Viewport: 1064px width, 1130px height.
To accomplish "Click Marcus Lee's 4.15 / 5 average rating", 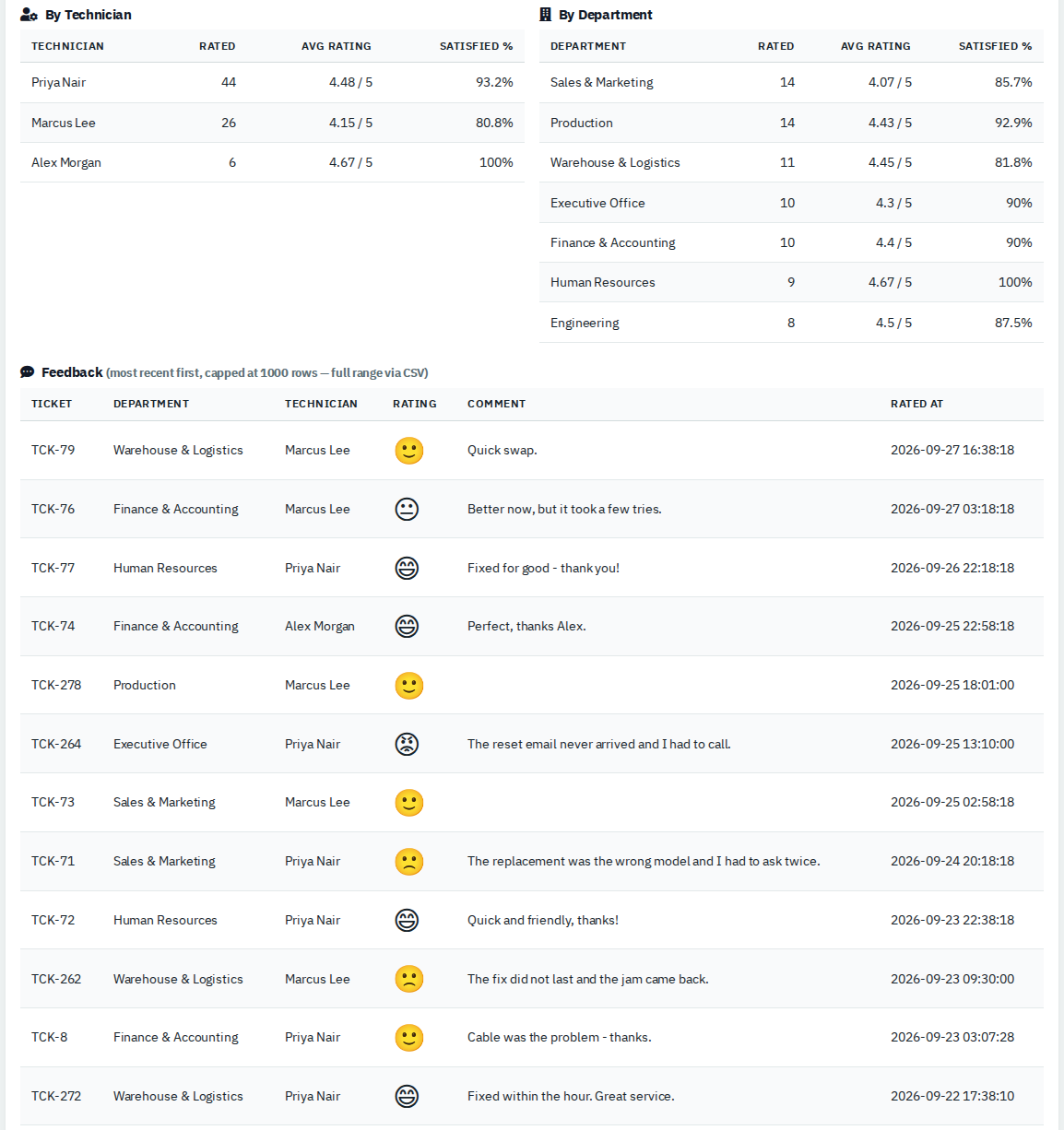I will 351,123.
